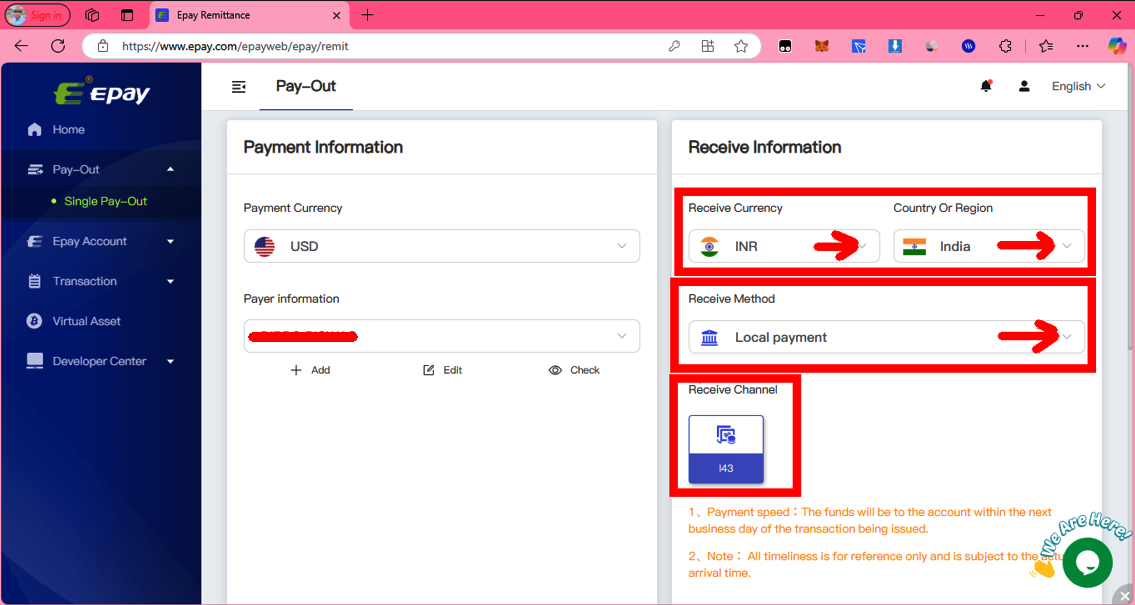Open Payment Currency USD dropdown
Viewport: 1135px width, 605px height.
442,246
